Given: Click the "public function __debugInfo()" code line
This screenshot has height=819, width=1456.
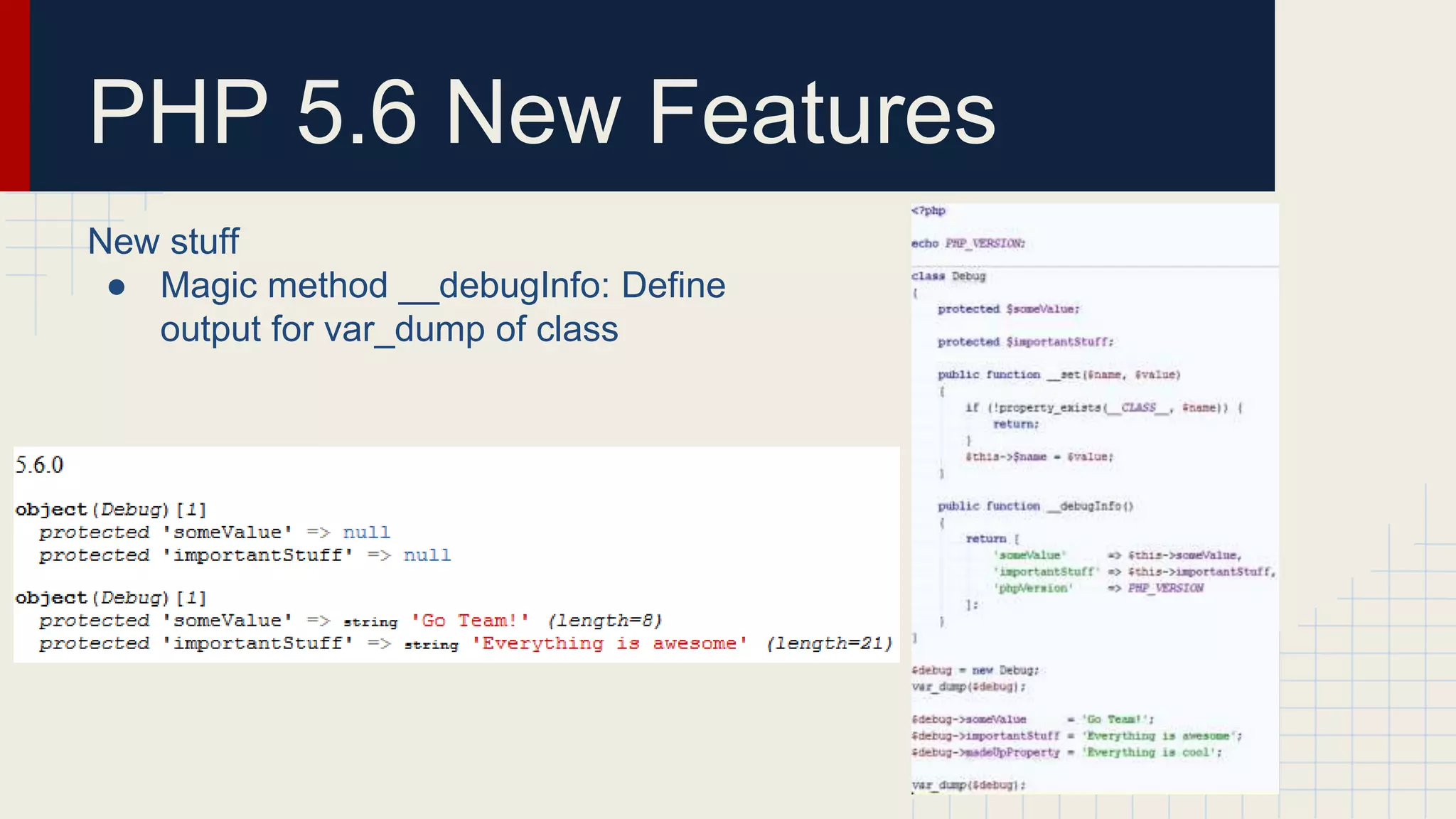Looking at the screenshot, I should [1034, 506].
